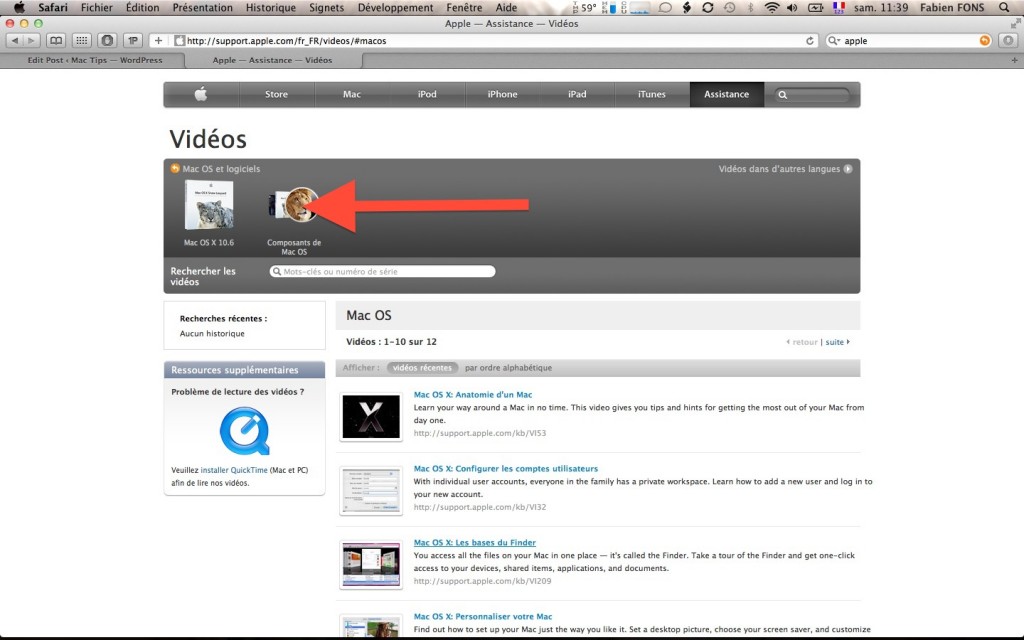Click the Apple site search field
This screenshot has width=1024, height=640.
click(x=812, y=95)
